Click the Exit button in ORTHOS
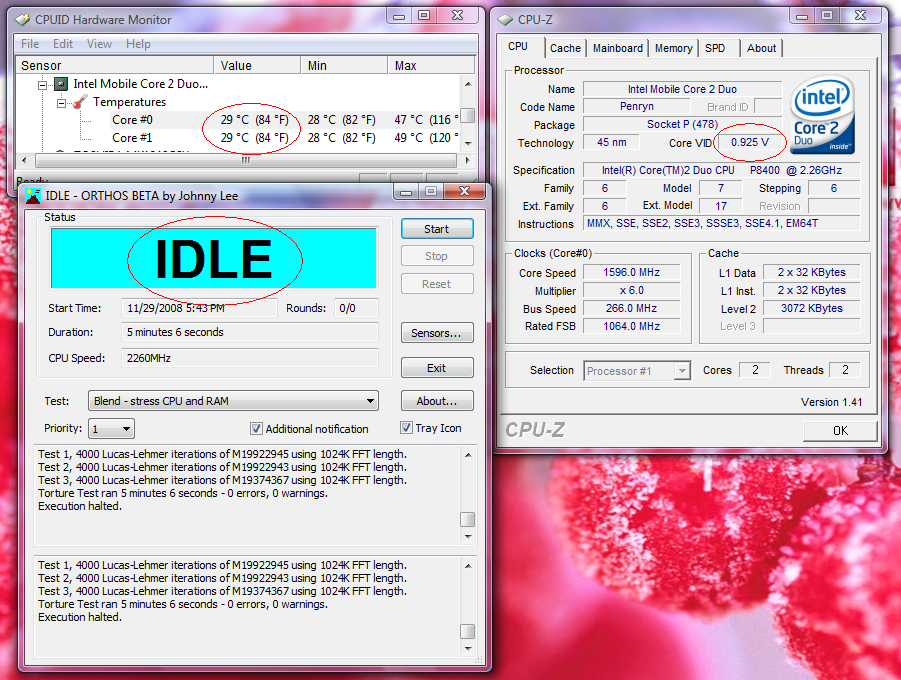The width and height of the screenshot is (901, 680). point(437,368)
